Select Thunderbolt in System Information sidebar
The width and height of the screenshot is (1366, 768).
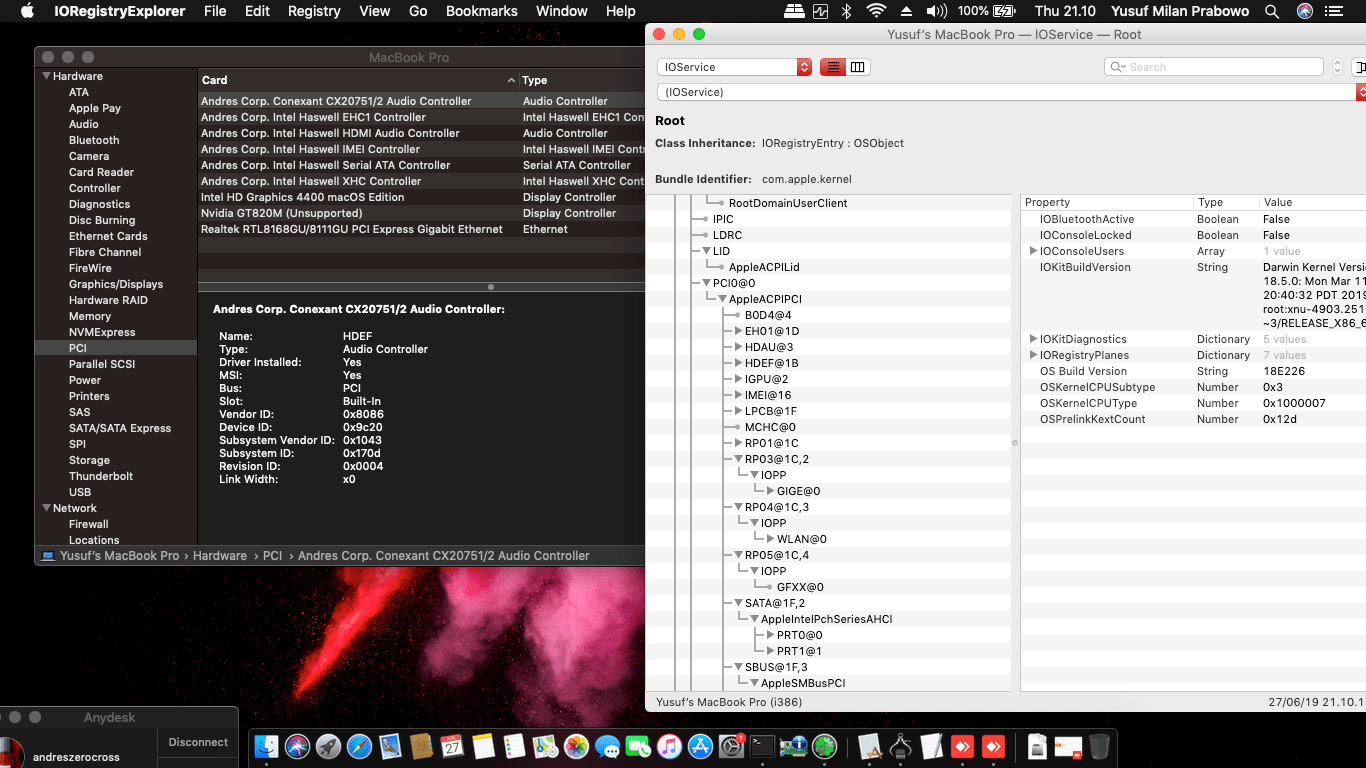[101, 476]
